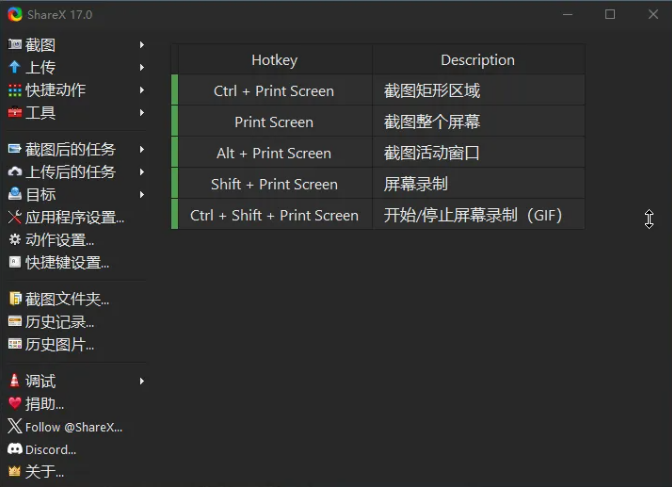Click the 应用程序设置 wrench icon
This screenshot has width=672, height=487.
[15, 217]
